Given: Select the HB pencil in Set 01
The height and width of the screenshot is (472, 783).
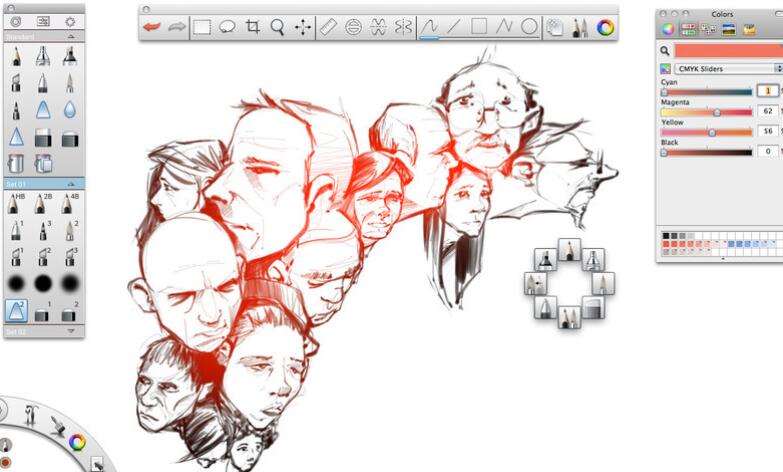Looking at the screenshot, I should (x=16, y=203).
